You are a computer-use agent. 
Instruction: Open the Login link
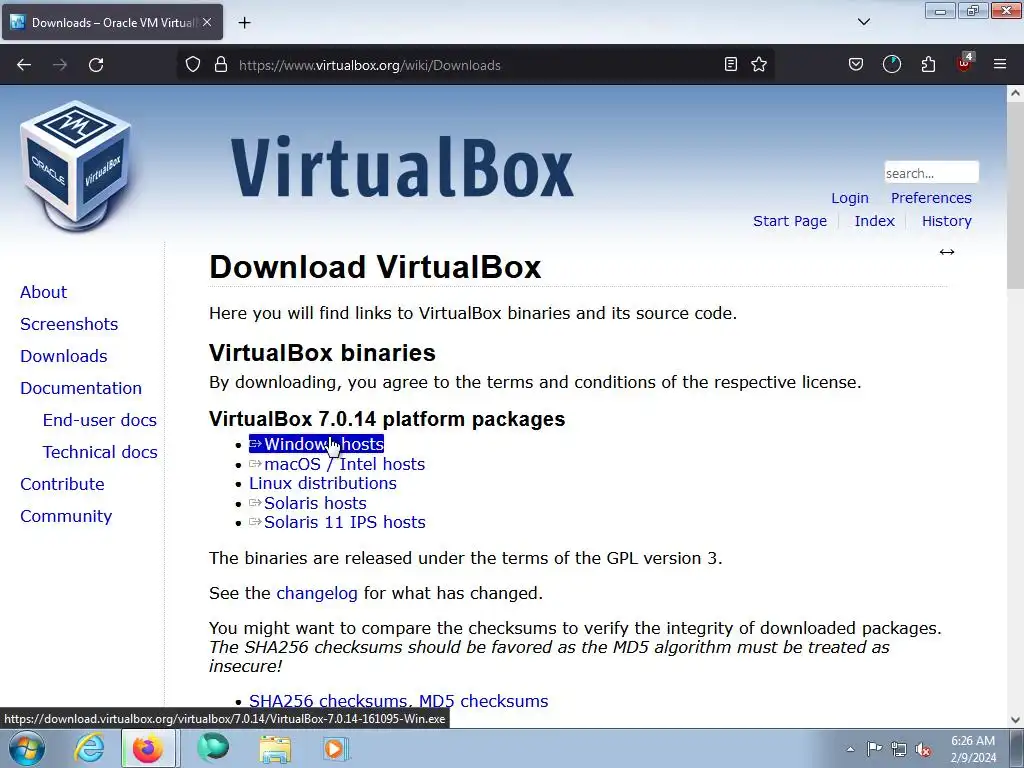pos(850,198)
